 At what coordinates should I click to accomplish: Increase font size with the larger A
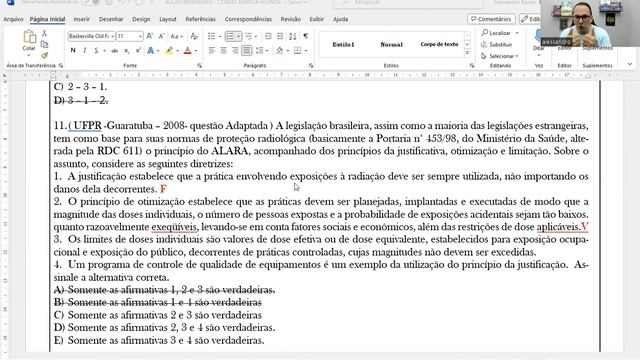point(150,36)
